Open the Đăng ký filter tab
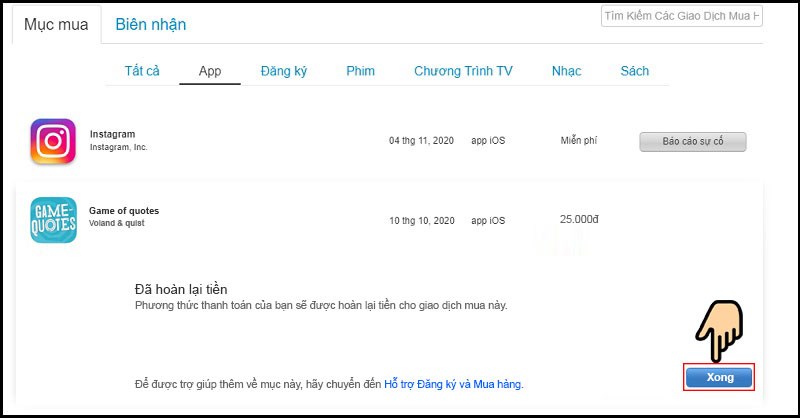 [284, 71]
